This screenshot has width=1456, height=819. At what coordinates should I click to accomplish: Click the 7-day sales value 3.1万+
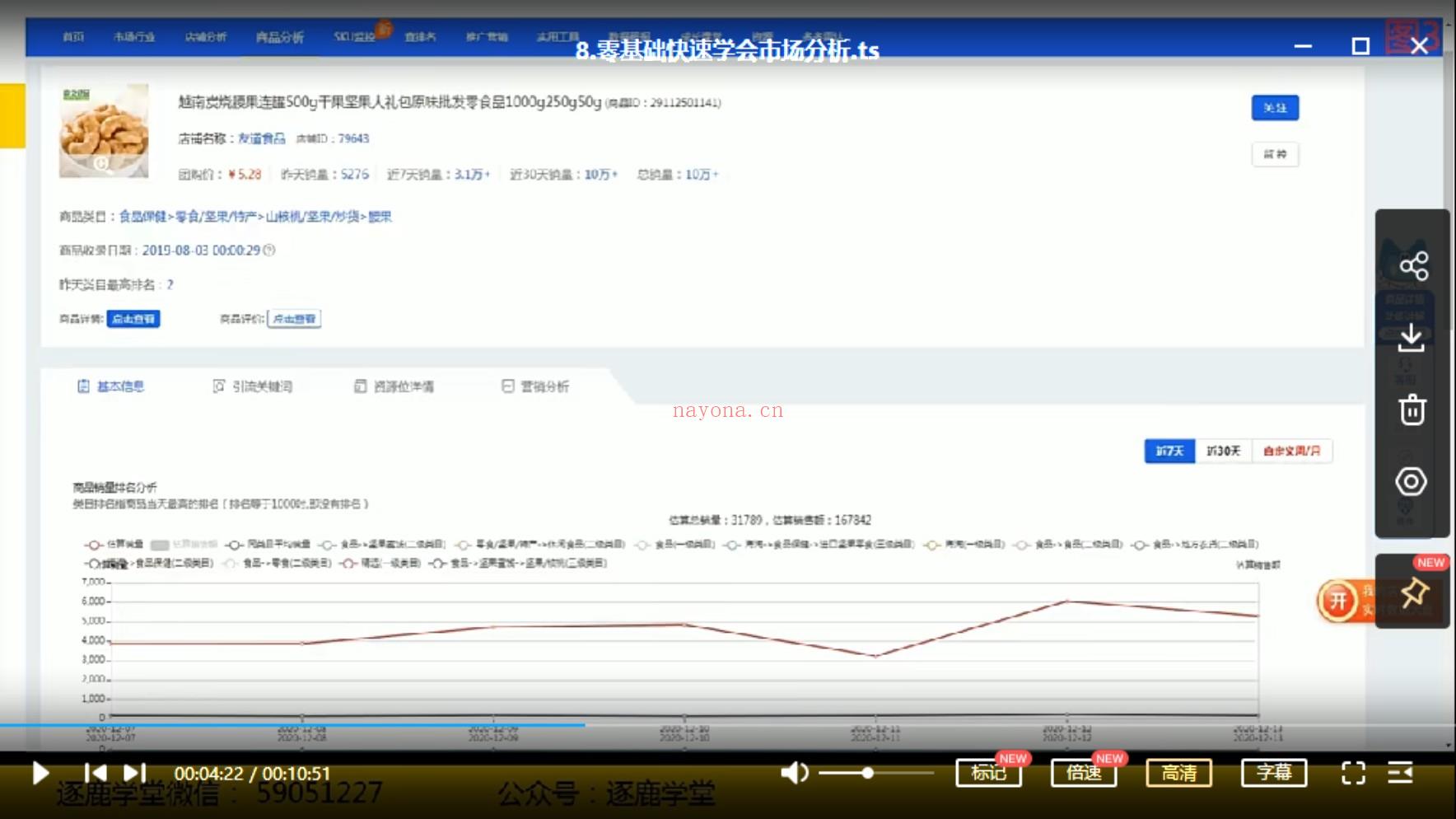pyautogui.click(x=473, y=175)
